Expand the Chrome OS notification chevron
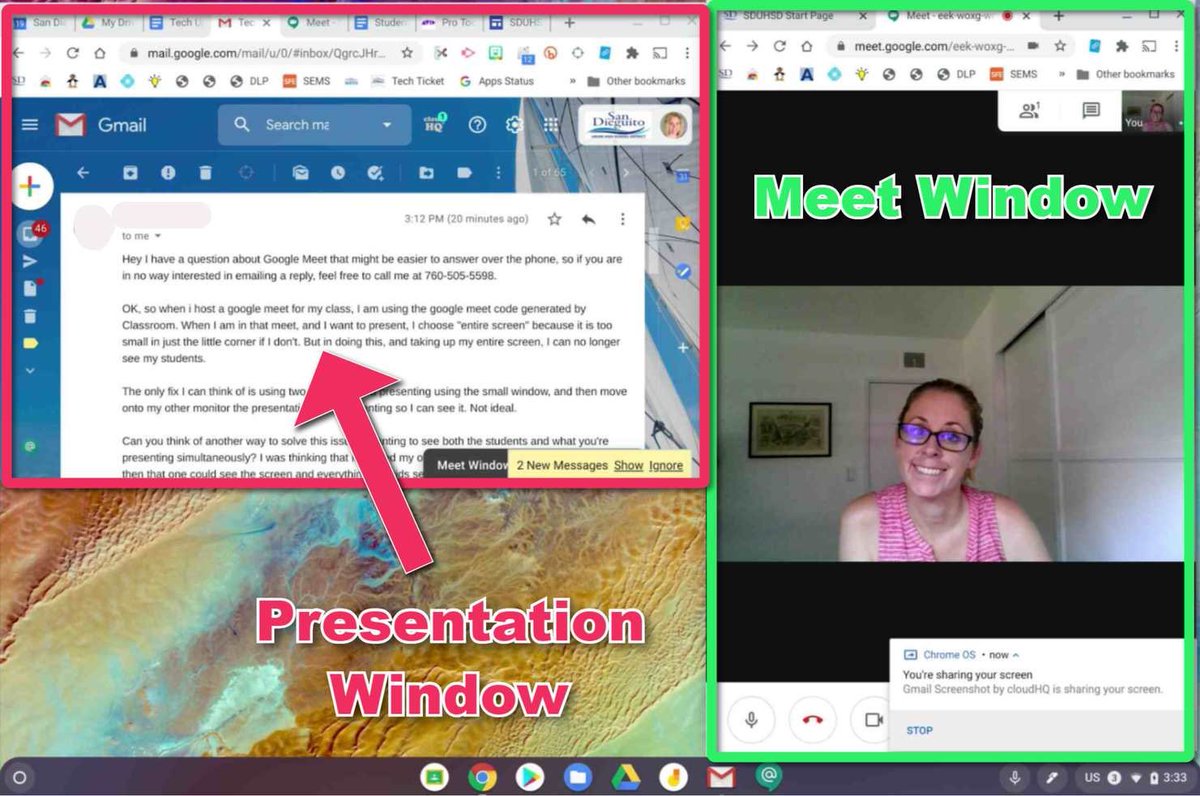This screenshot has width=1200, height=796. pos(1016,655)
